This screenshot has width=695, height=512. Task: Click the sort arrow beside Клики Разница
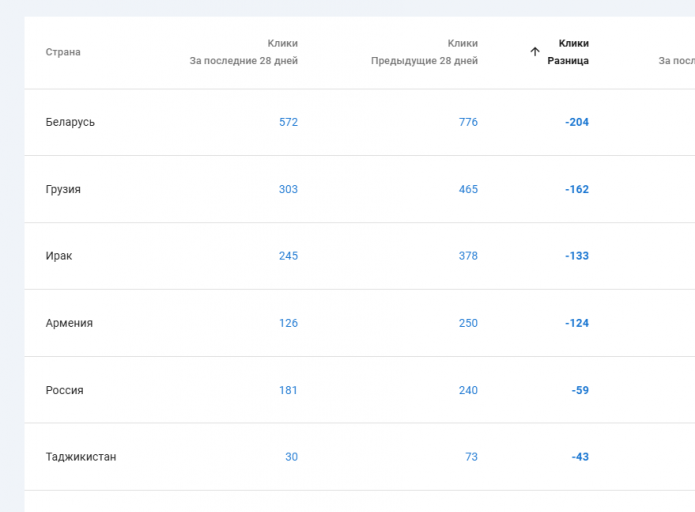[x=535, y=52]
